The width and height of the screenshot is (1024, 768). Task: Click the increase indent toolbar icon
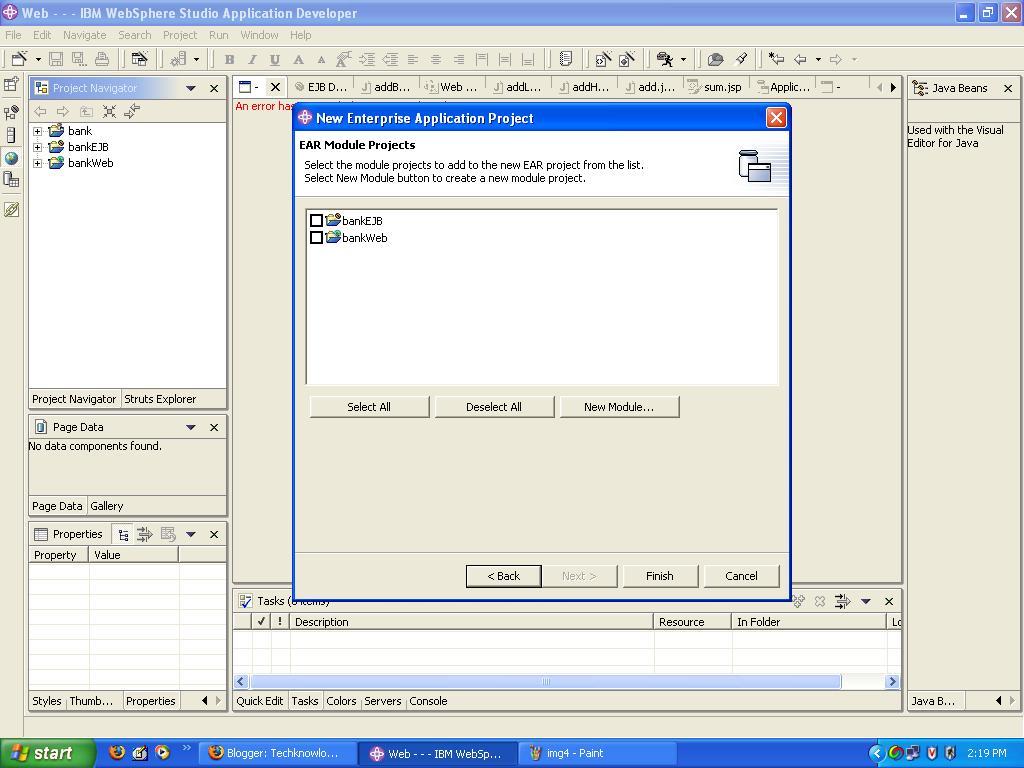(x=367, y=59)
